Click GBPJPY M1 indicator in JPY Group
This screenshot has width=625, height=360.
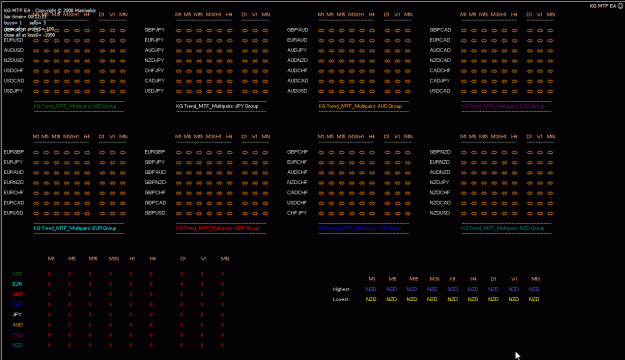click(179, 30)
